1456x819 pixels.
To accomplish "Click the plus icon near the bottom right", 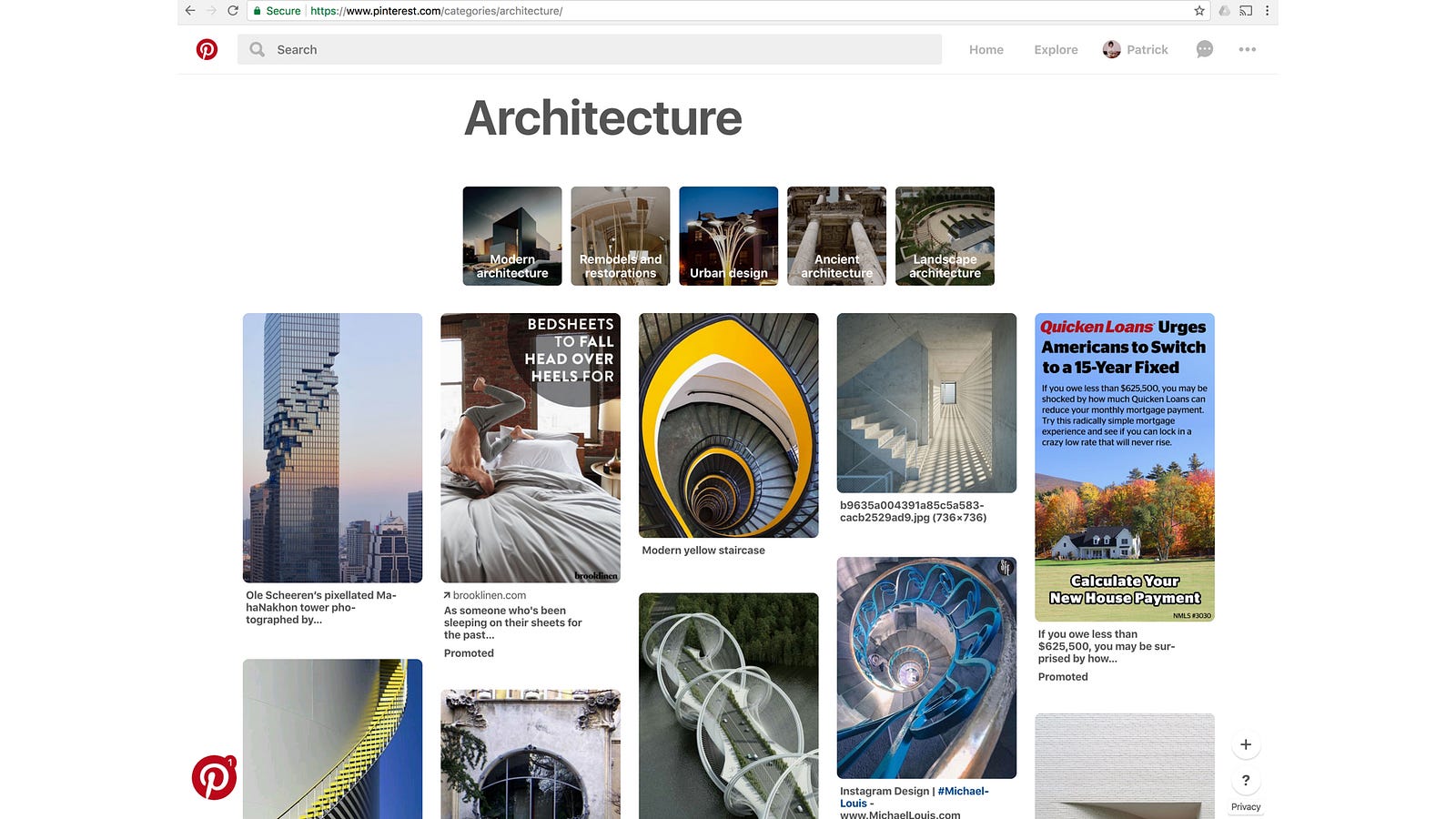I will [1246, 743].
